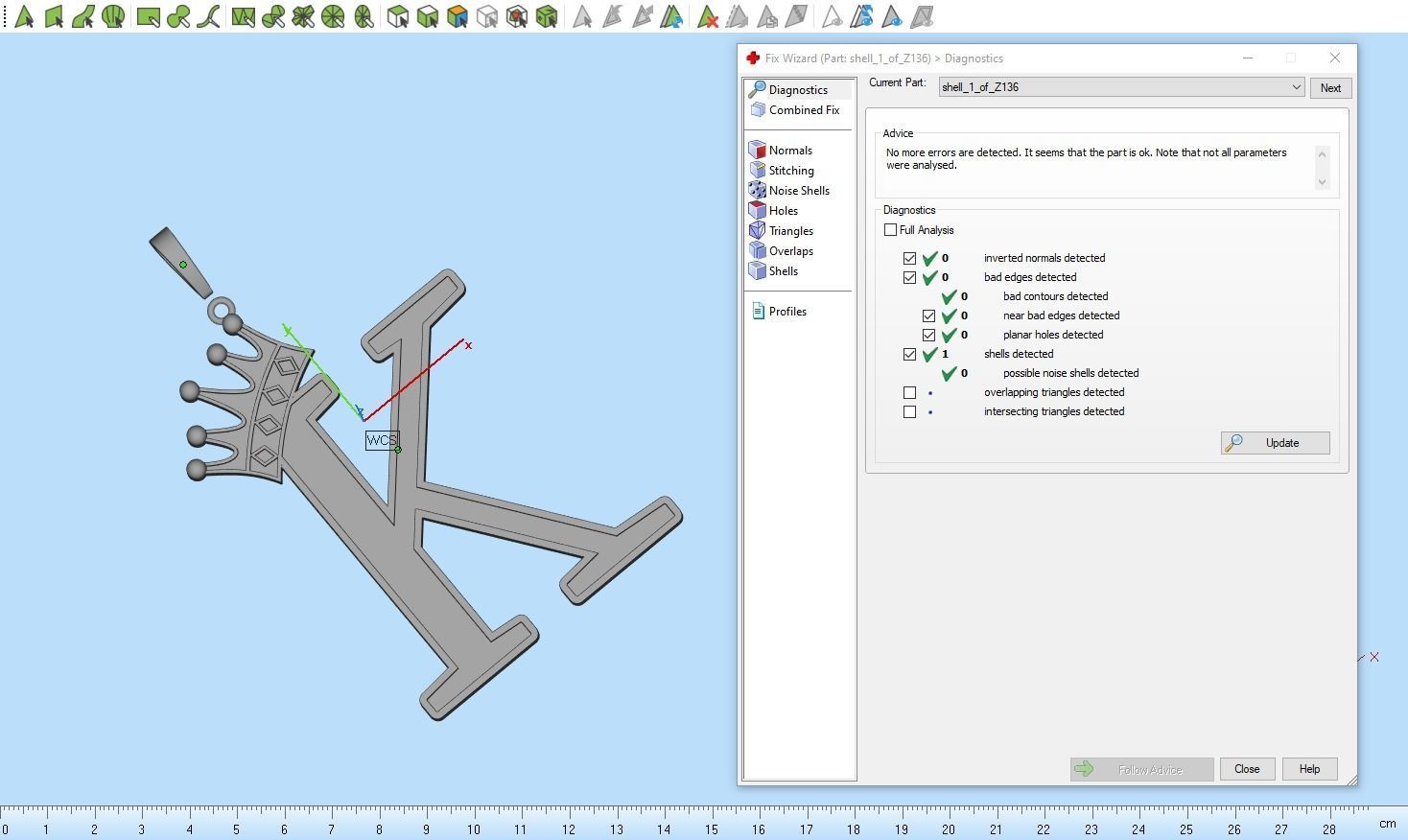Pick the round segmented wheel marking tool
The image size is (1408, 840).
[333, 16]
